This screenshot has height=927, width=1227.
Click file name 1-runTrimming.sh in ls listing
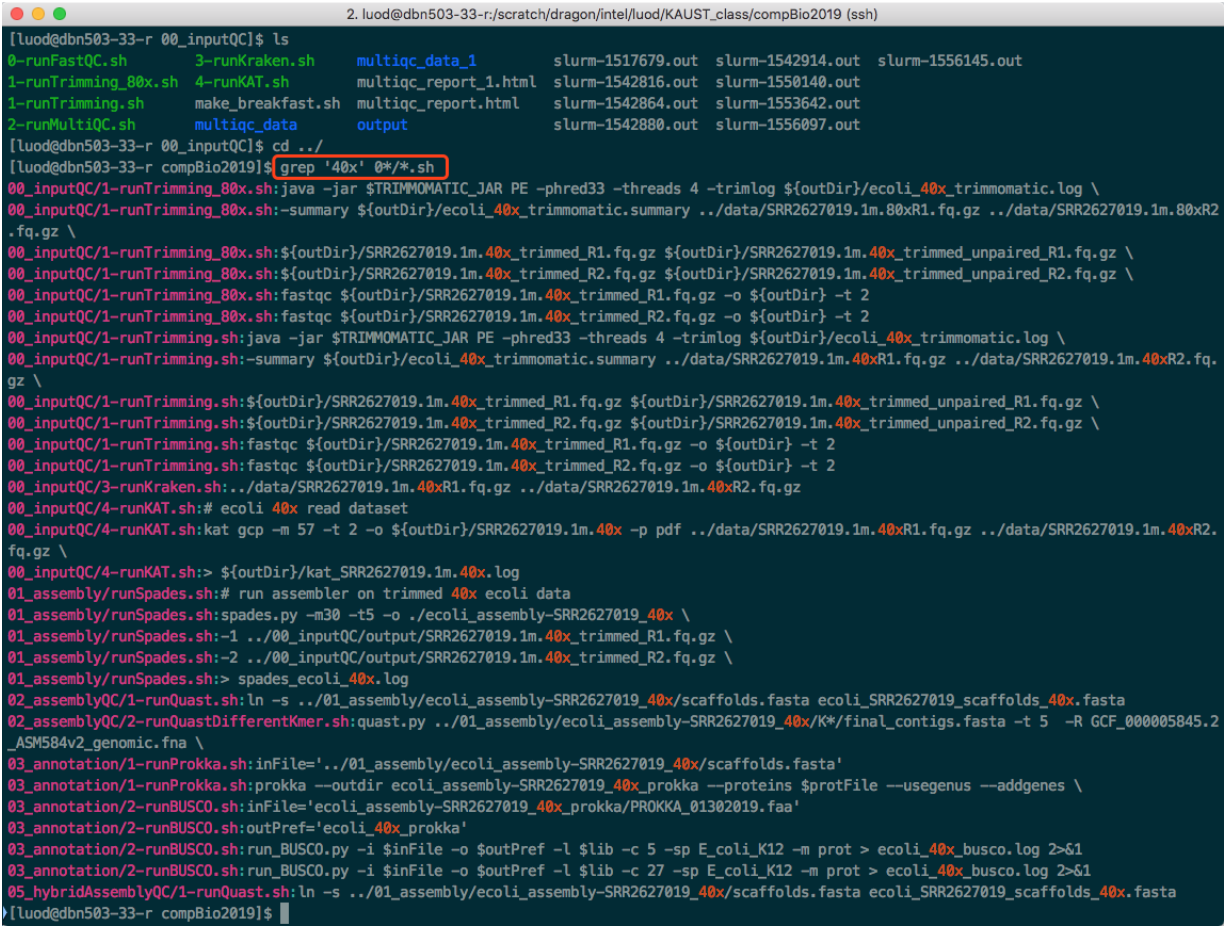(x=75, y=104)
